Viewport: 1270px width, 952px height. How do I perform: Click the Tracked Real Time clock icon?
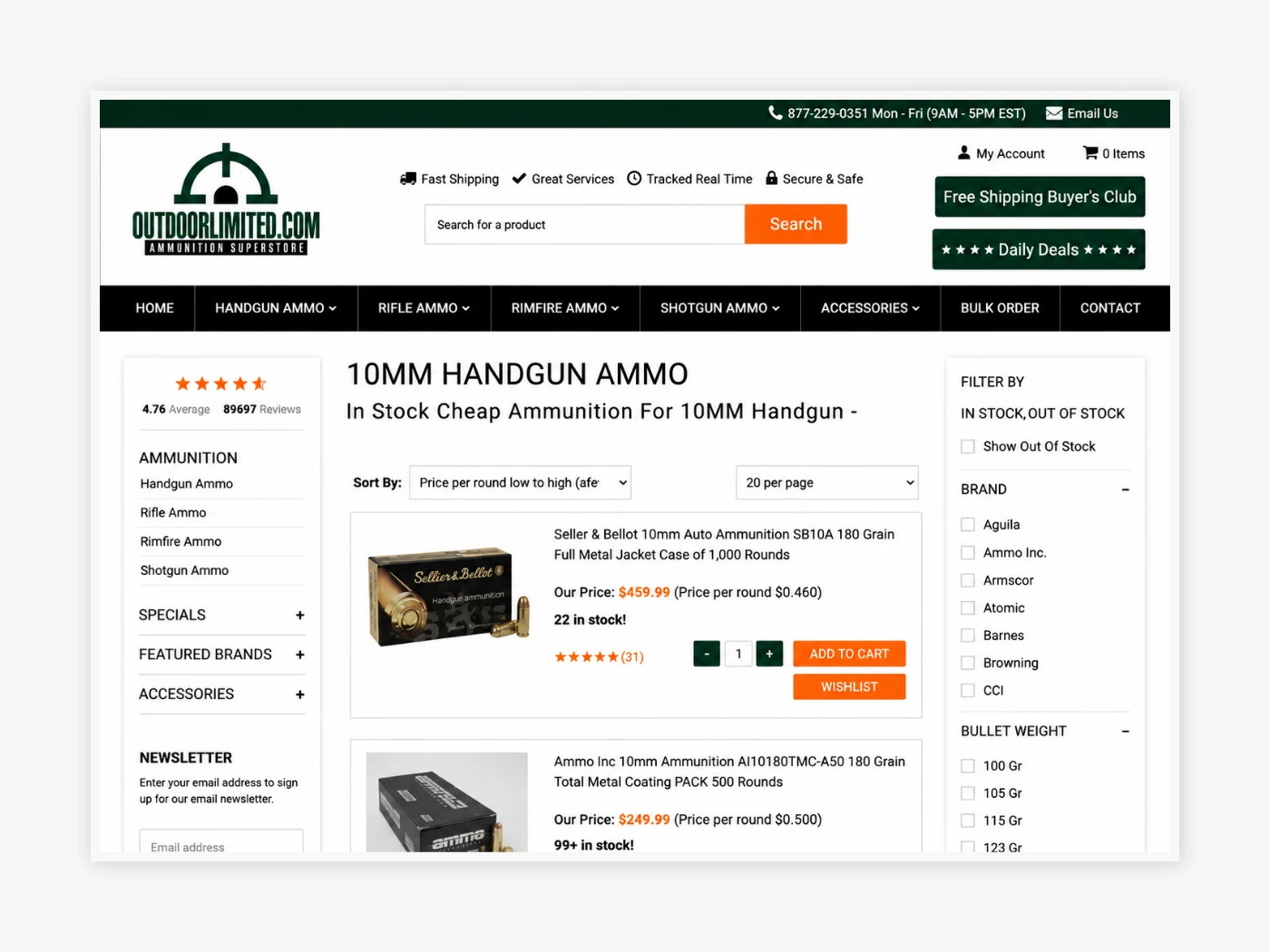(x=634, y=179)
